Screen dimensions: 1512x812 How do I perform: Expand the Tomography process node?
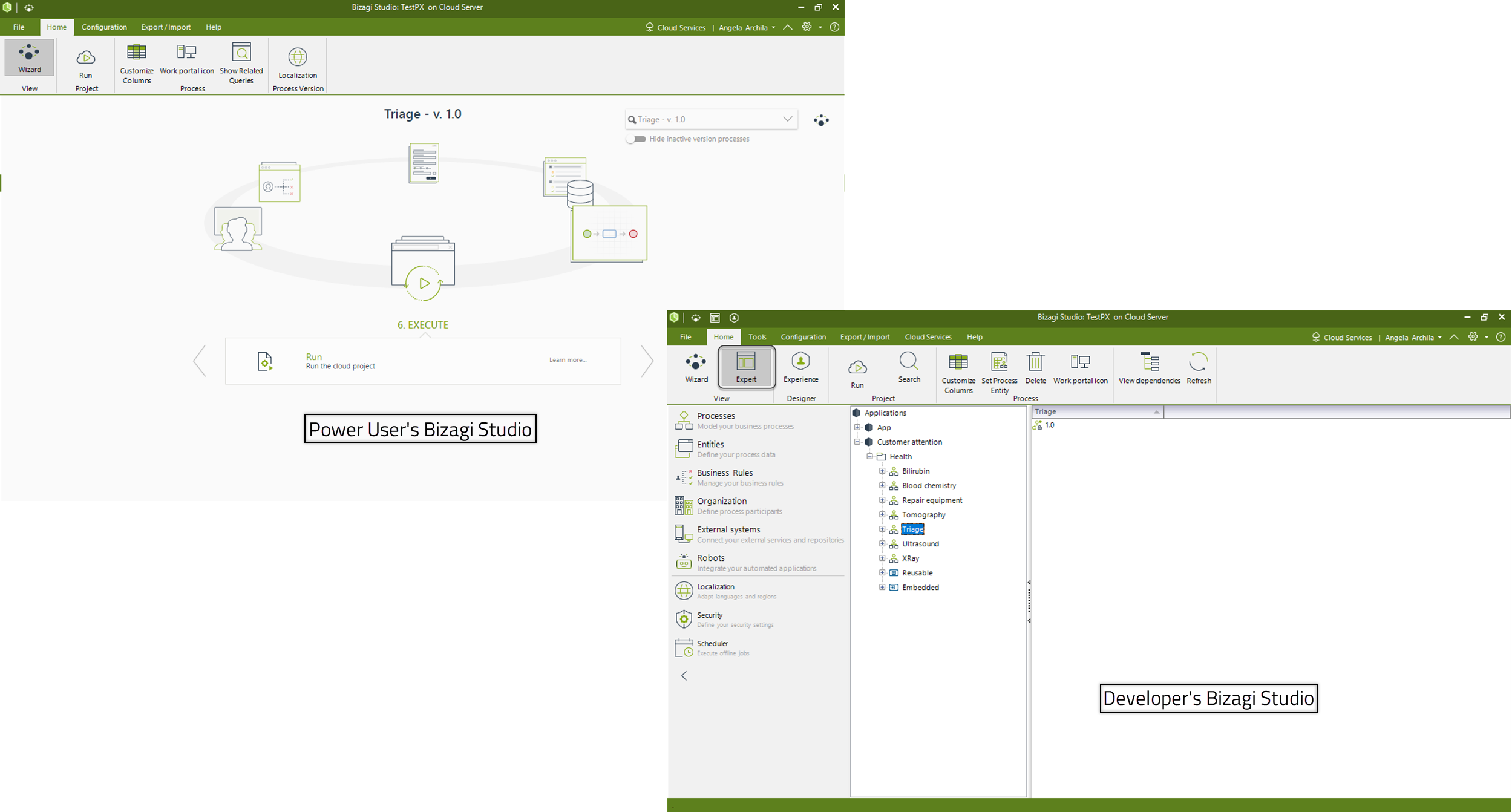point(882,514)
